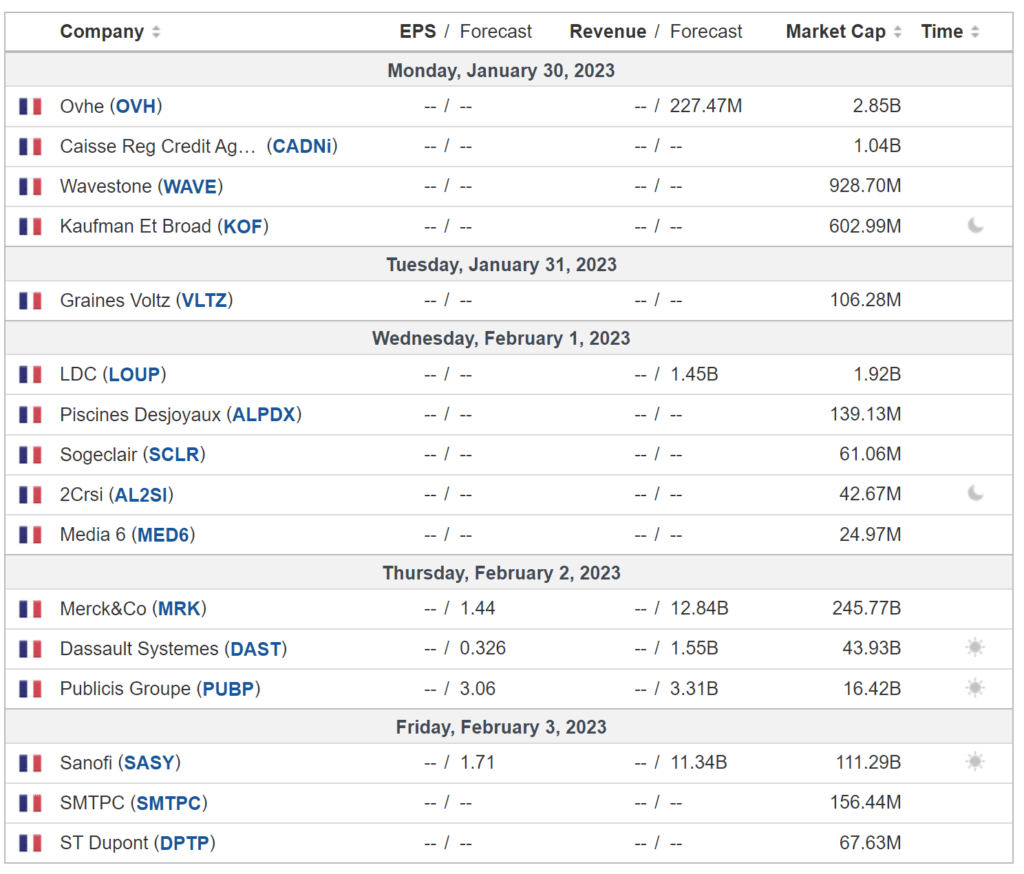
Task: Click French flag next to Dassault Systemes
Action: coord(30,649)
